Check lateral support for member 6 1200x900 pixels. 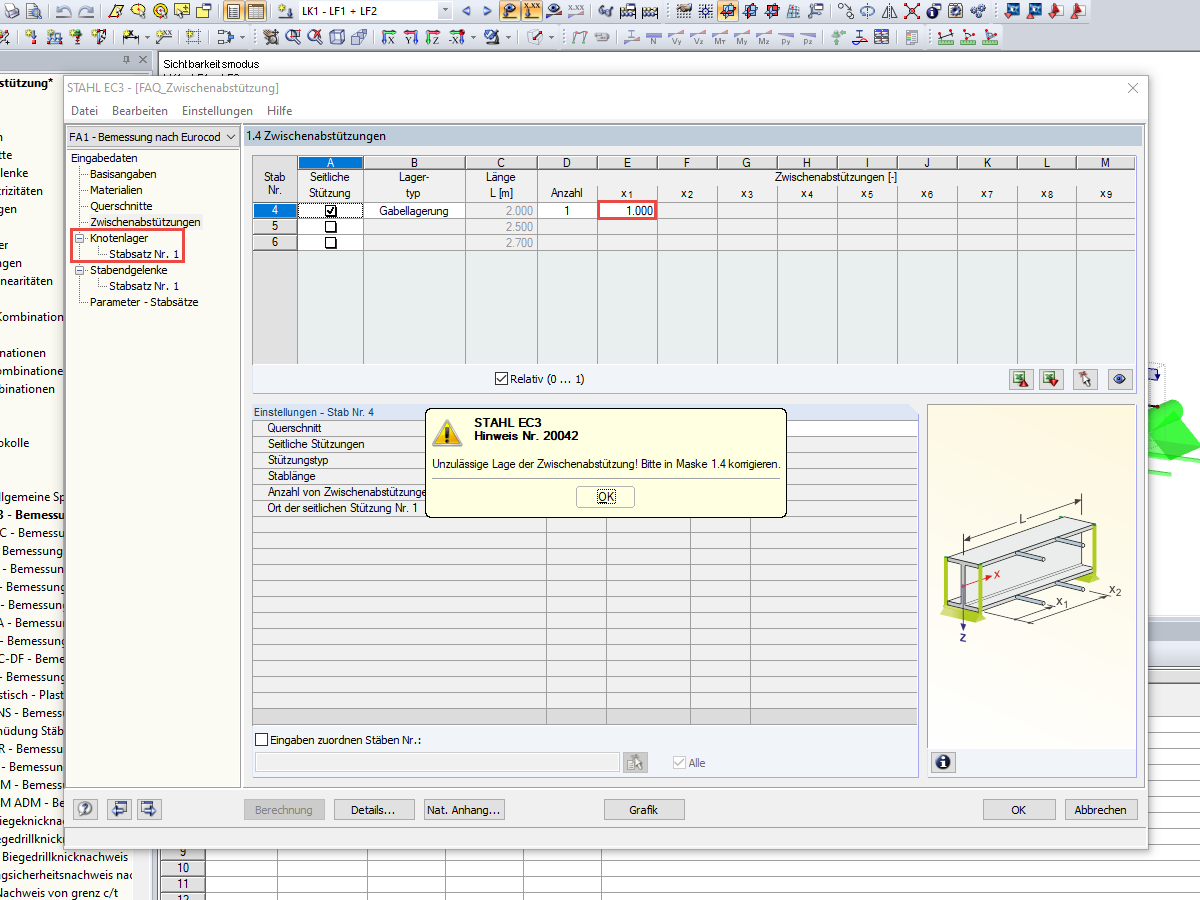[331, 243]
